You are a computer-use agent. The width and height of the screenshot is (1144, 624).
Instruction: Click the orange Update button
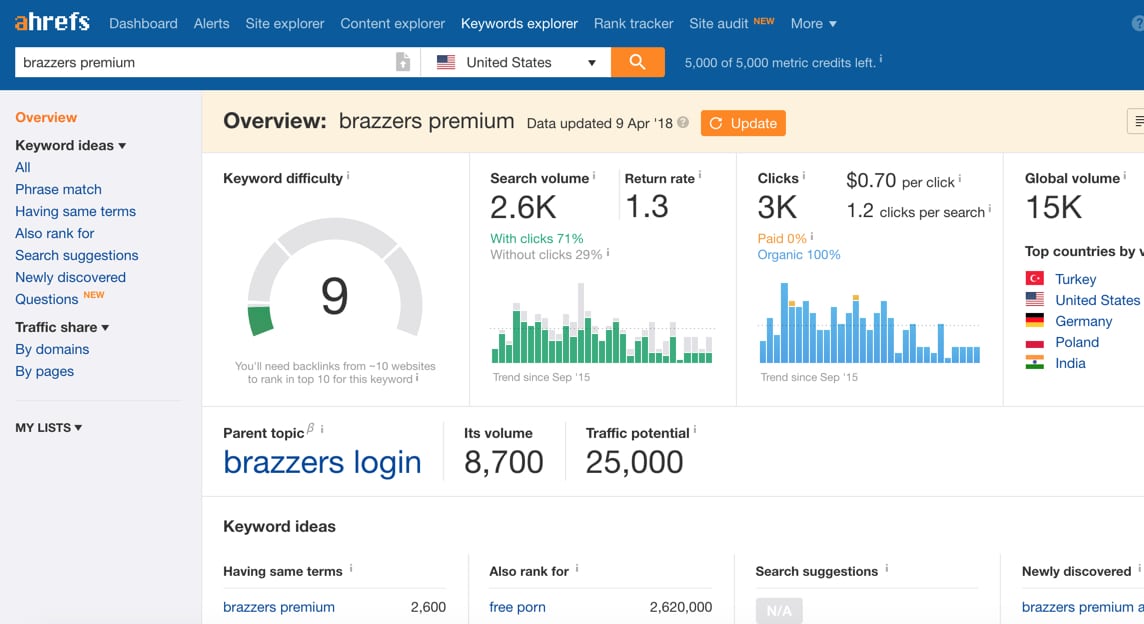(x=743, y=123)
